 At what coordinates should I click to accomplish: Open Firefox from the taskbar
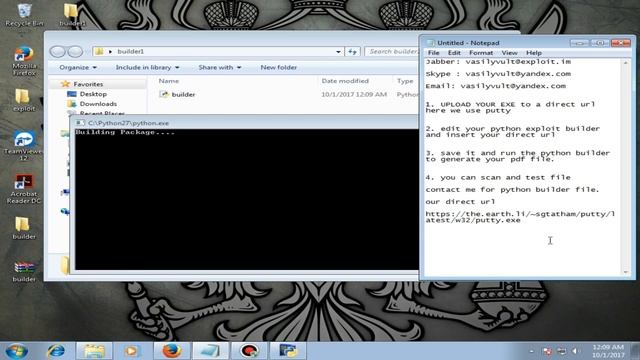pos(171,351)
